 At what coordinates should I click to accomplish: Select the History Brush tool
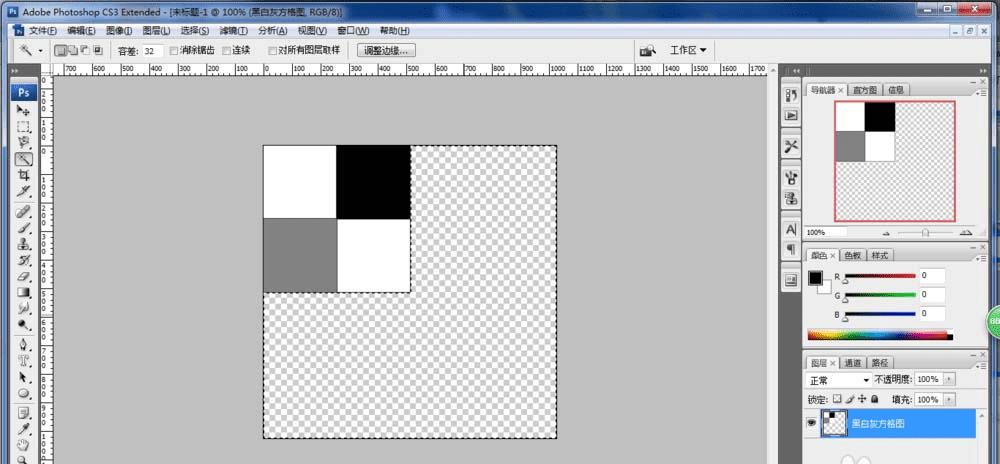pos(24,260)
